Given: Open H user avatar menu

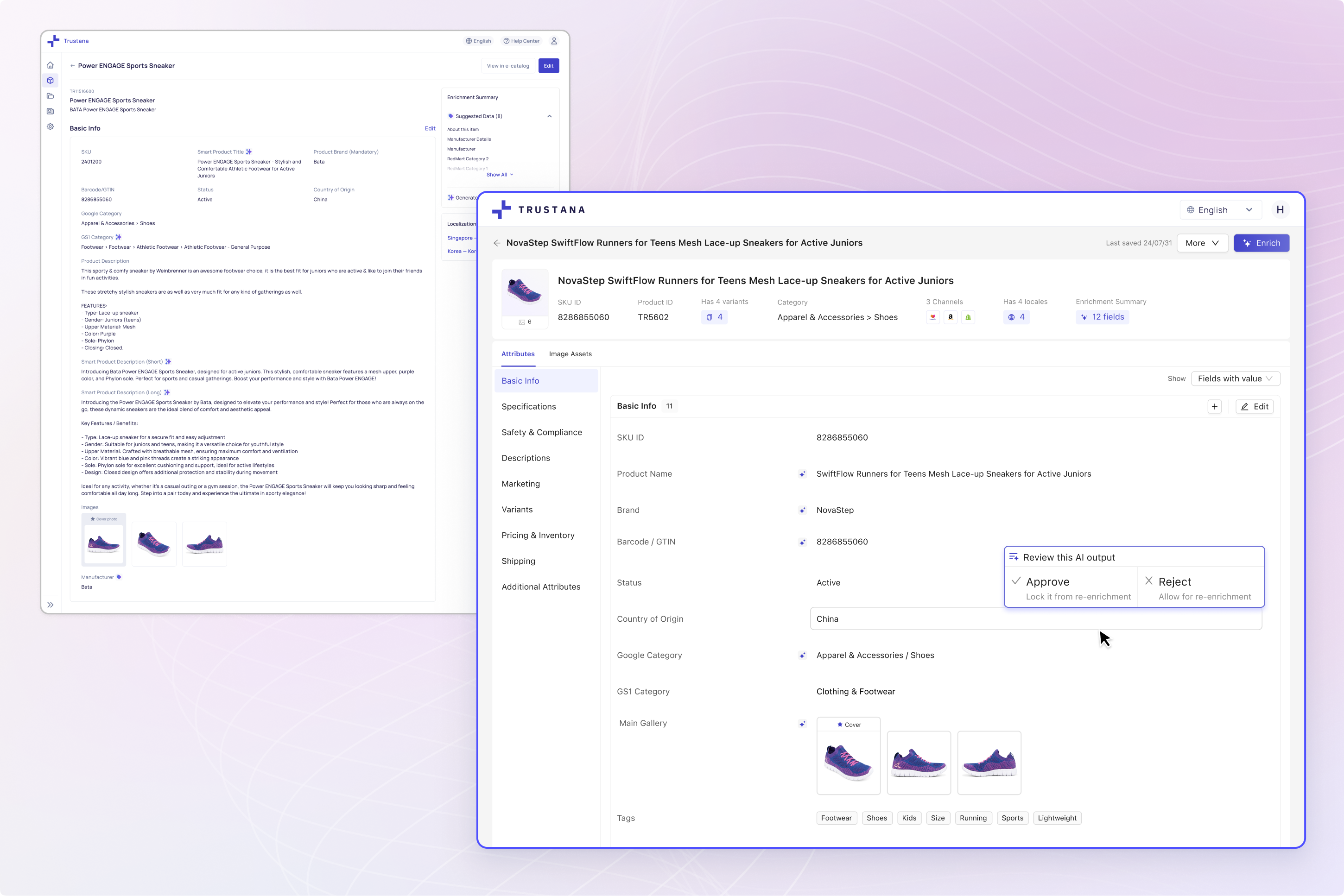Looking at the screenshot, I should [1280, 210].
